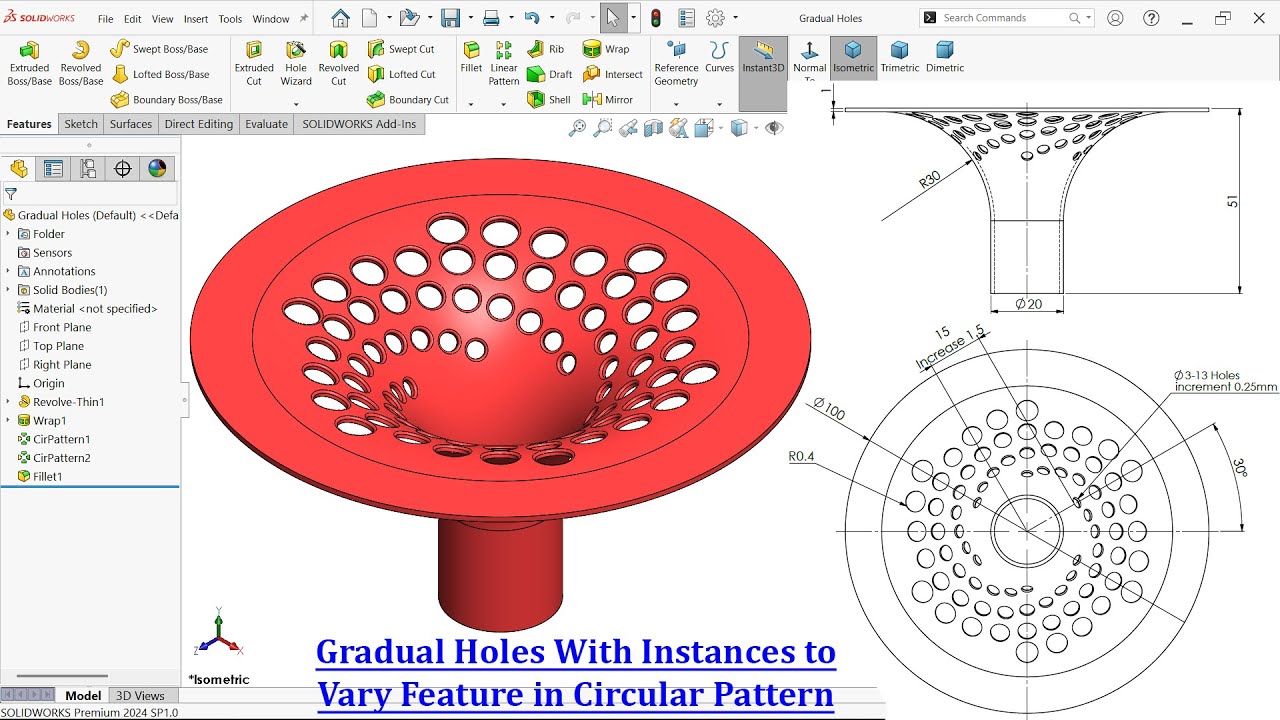This screenshot has width=1280, height=720.
Task: Expand the Solid Bodies(1) node
Action: coord(8,290)
